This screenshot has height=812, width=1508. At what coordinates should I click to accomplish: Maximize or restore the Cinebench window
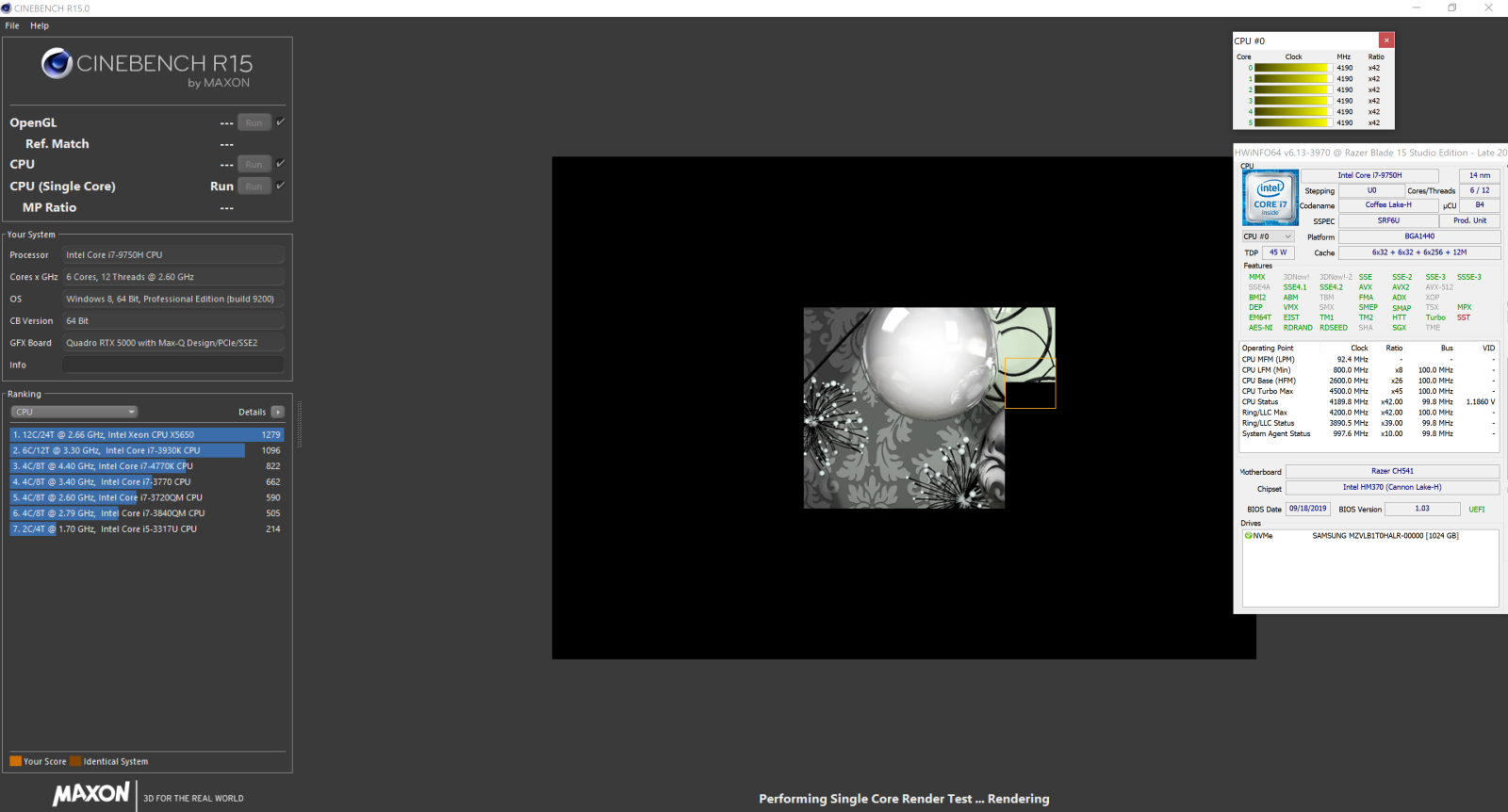click(1452, 8)
